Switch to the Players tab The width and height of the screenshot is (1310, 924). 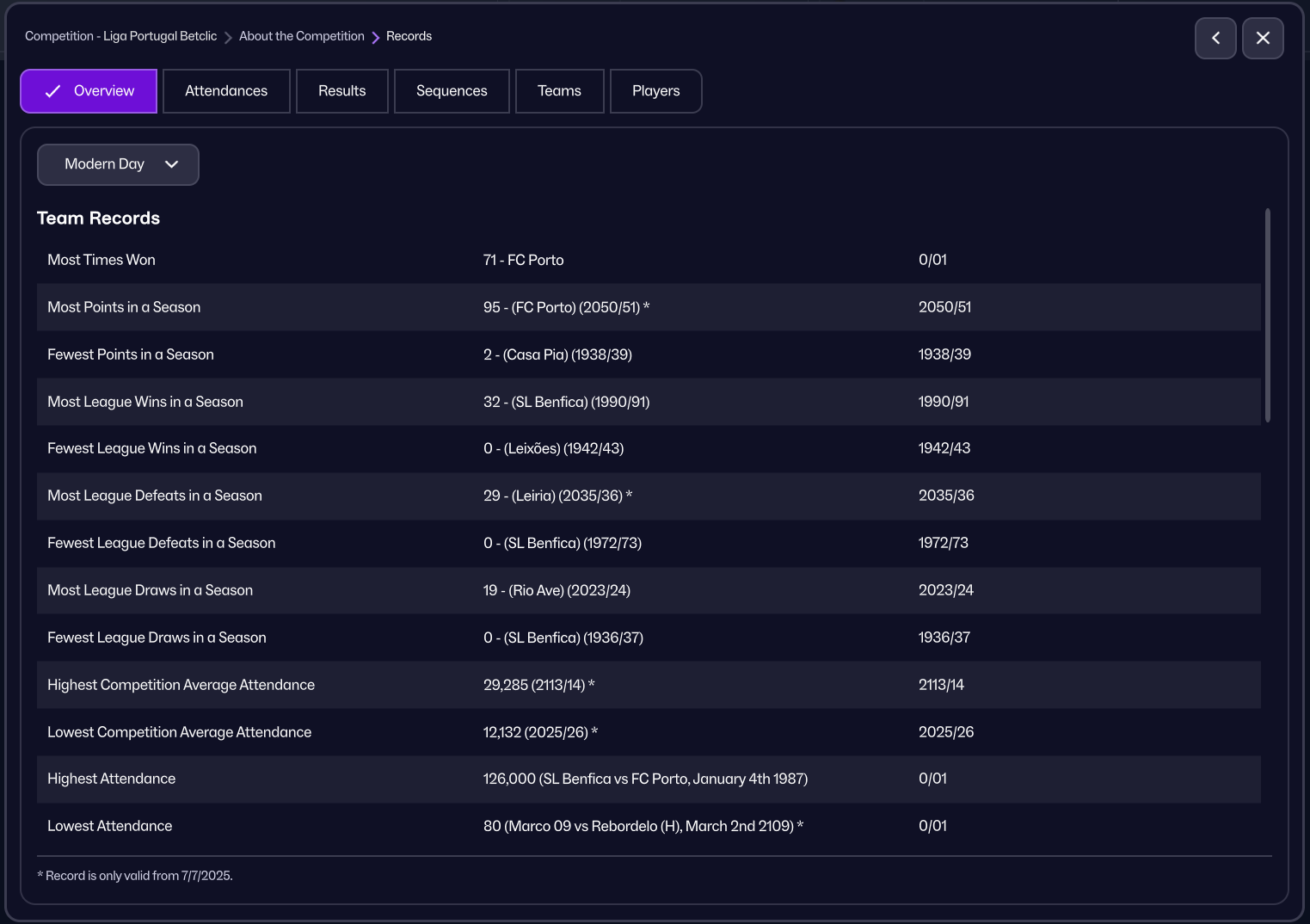(656, 91)
